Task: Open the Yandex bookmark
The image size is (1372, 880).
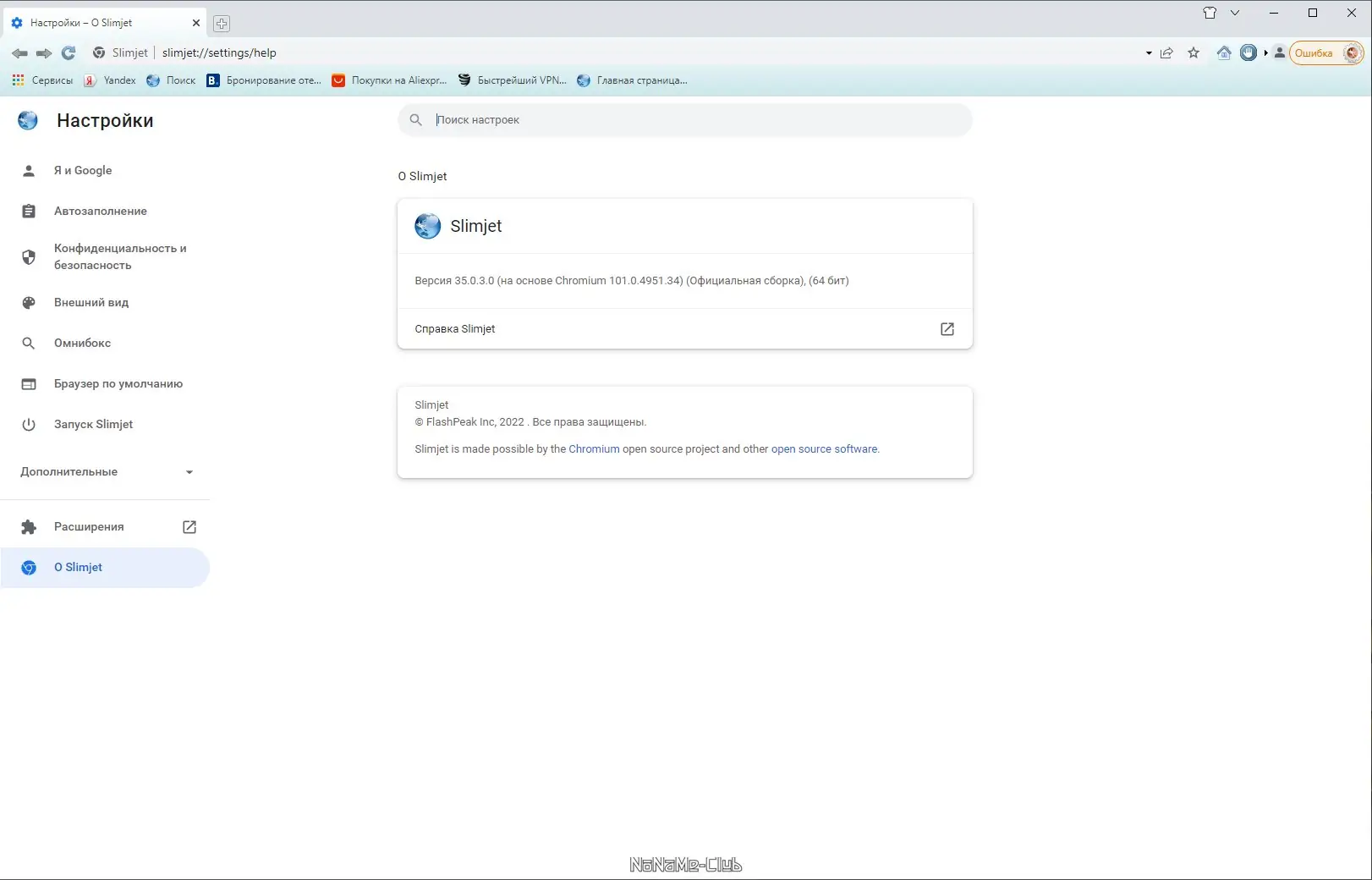Action: click(110, 80)
